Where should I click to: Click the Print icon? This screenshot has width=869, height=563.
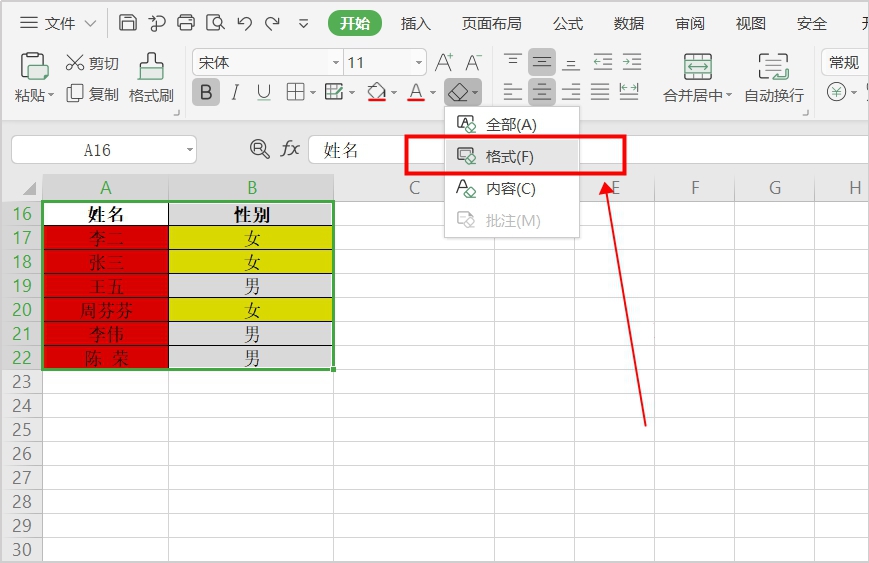tap(186, 23)
